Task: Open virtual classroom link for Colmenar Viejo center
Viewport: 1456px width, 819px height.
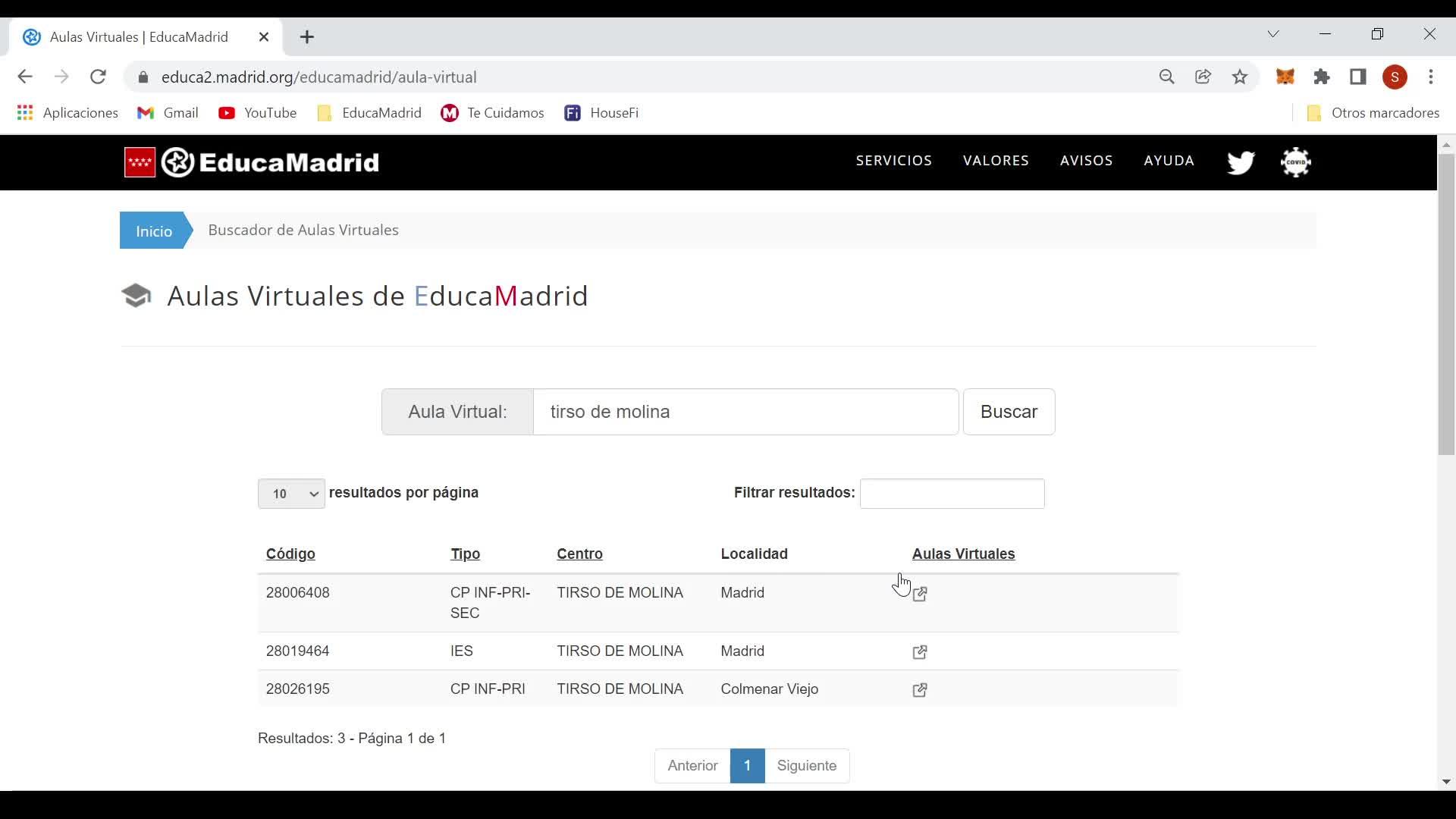Action: coord(920,690)
